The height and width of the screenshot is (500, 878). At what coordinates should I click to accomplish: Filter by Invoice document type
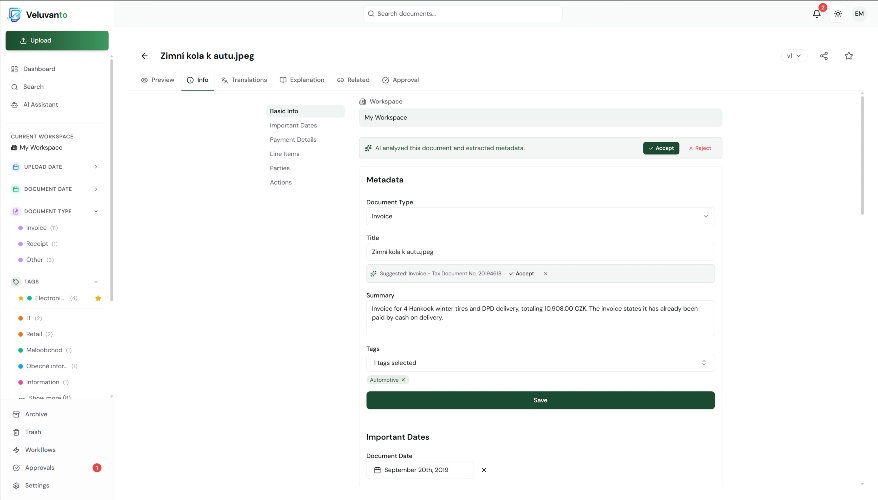tap(37, 228)
